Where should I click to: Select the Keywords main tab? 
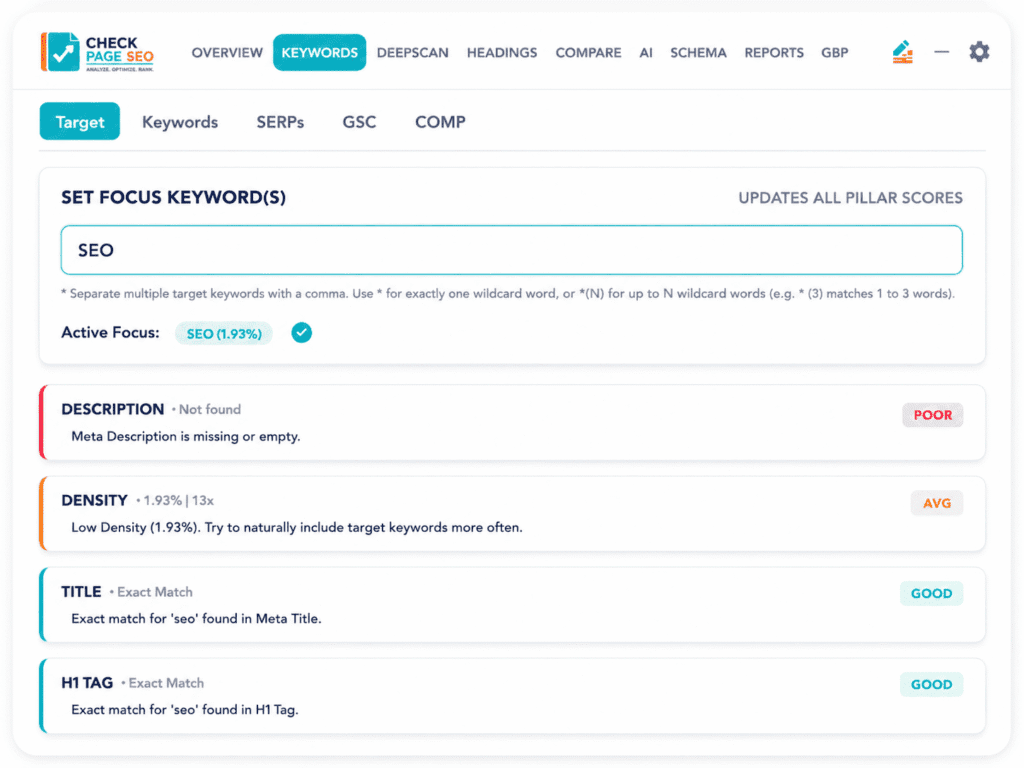[319, 52]
